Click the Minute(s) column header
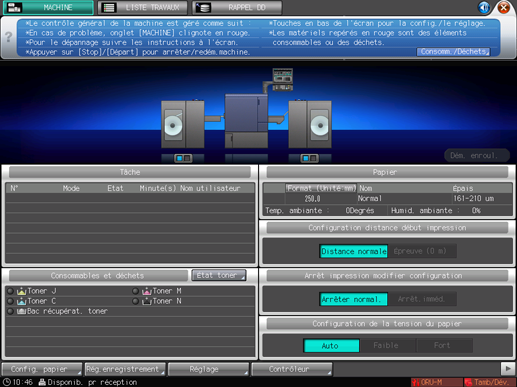The height and width of the screenshot is (387, 517). tap(158, 188)
